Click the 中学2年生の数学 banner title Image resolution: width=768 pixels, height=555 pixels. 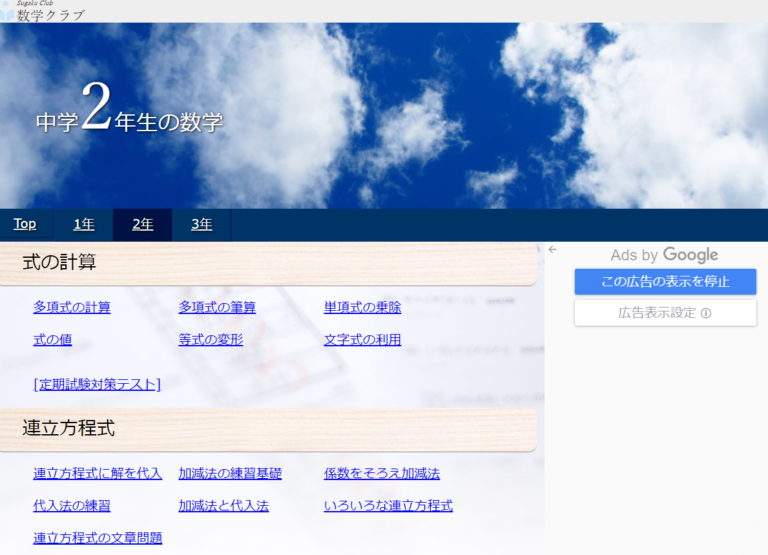point(129,108)
